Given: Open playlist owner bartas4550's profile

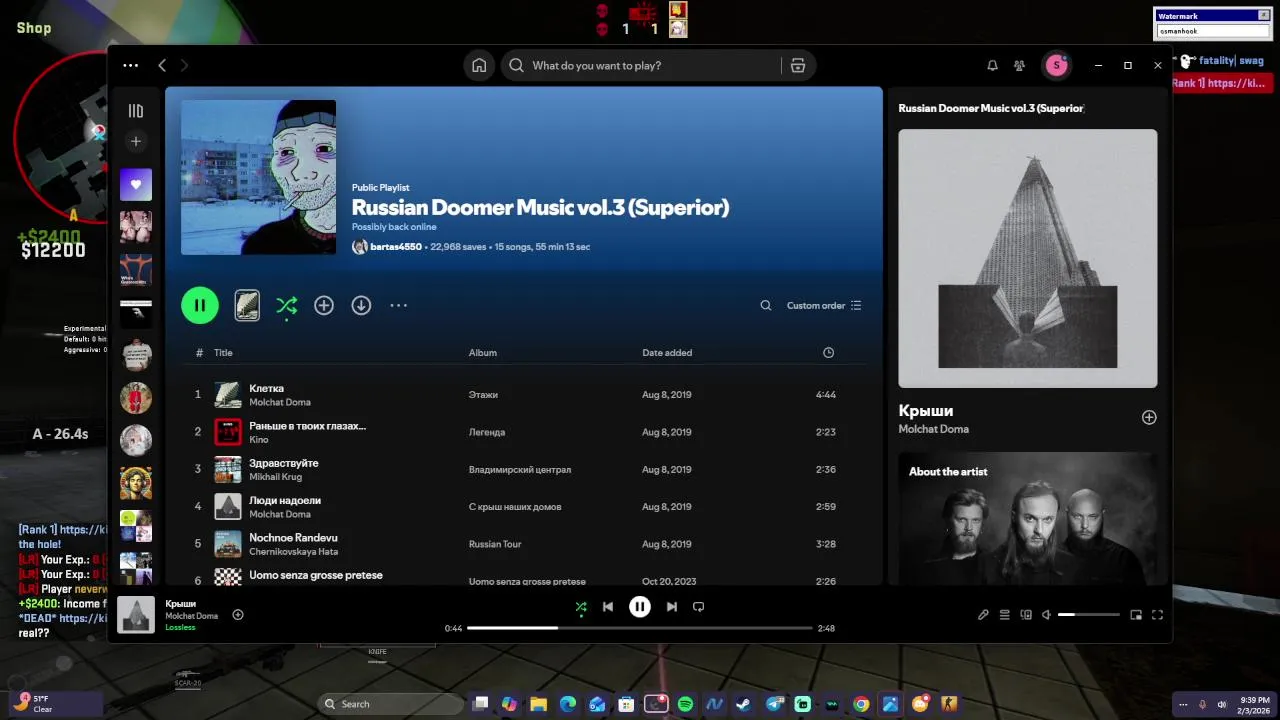Looking at the screenshot, I should pos(396,247).
